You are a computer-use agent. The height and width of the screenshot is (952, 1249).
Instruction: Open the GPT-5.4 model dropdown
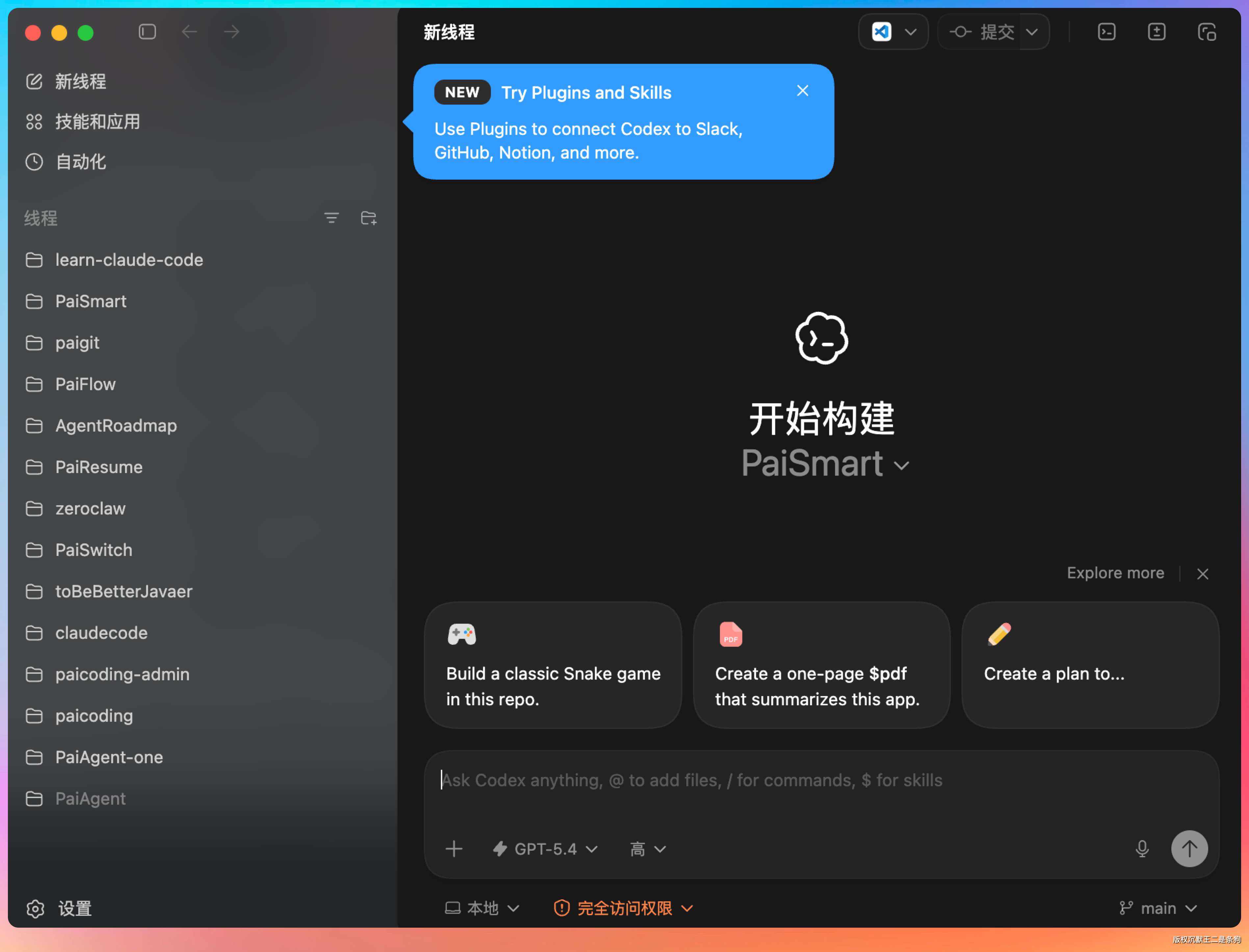pyautogui.click(x=545, y=849)
